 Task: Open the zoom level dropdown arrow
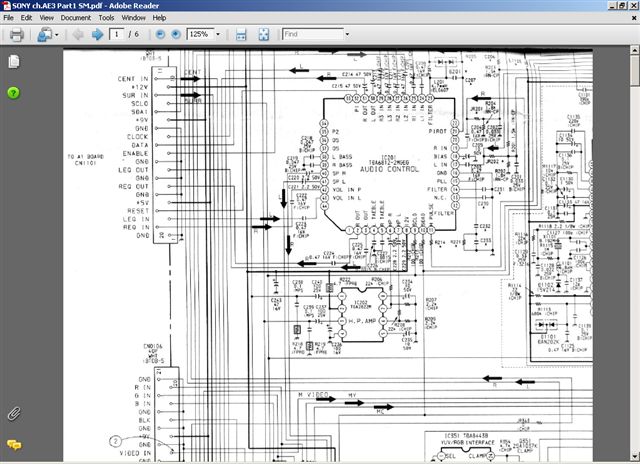[x=218, y=34]
